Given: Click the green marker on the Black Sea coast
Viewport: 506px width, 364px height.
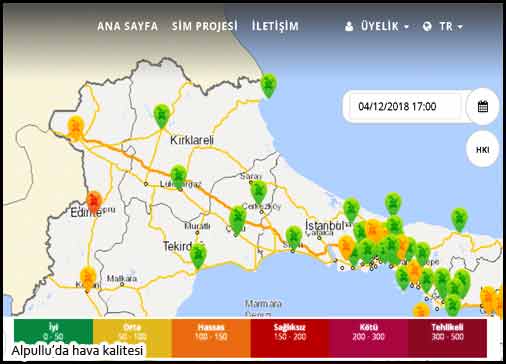Looking at the screenshot, I should tap(269, 85).
